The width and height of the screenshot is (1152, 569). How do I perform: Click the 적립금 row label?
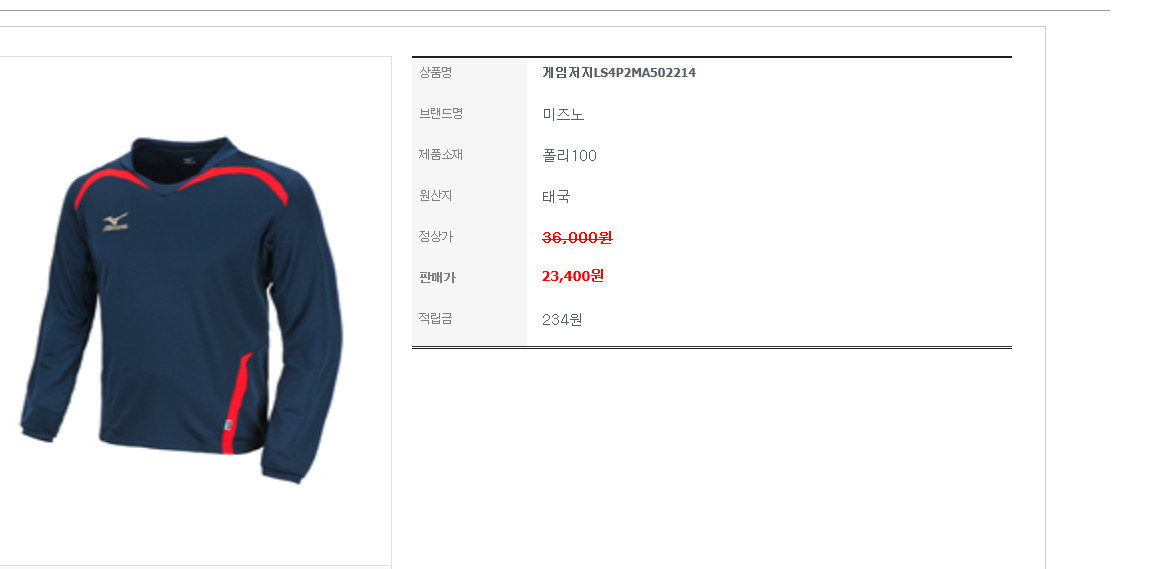[x=435, y=318]
